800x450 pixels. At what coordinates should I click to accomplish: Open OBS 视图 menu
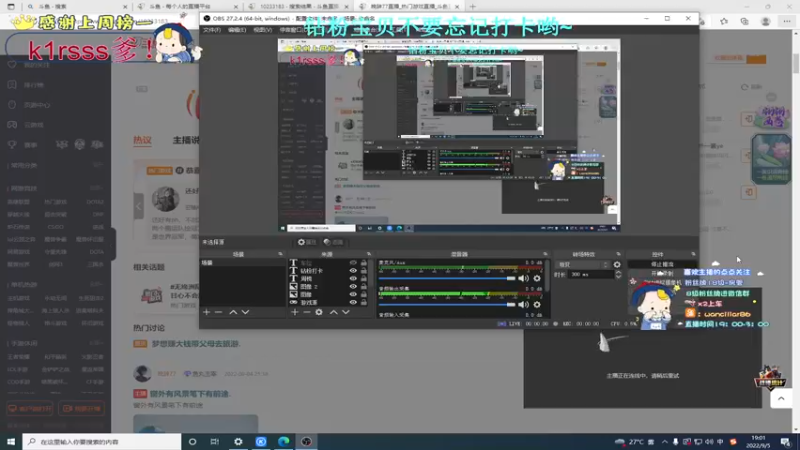pyautogui.click(x=262, y=30)
